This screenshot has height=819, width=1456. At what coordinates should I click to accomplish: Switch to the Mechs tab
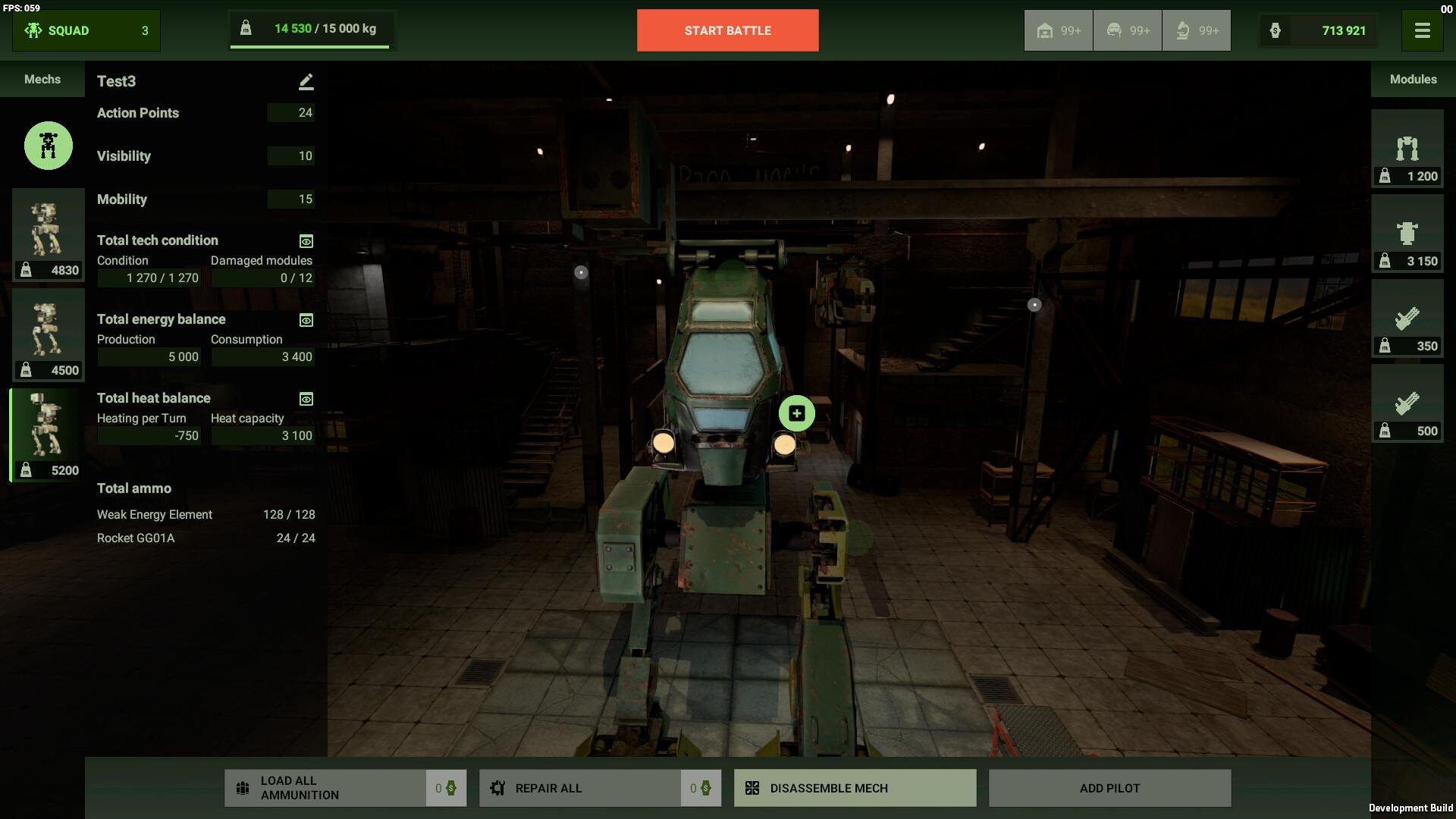42,79
